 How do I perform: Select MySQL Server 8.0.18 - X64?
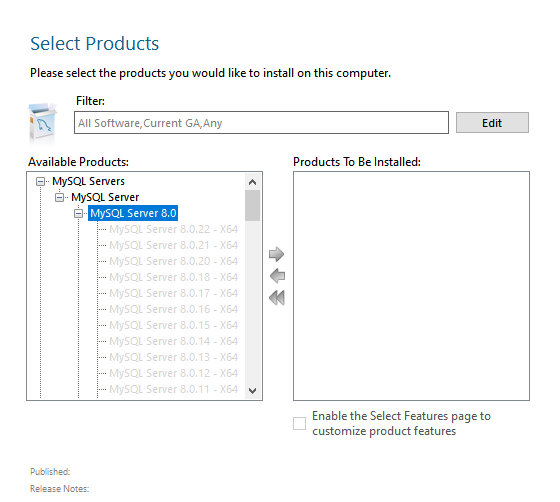[x=174, y=277]
